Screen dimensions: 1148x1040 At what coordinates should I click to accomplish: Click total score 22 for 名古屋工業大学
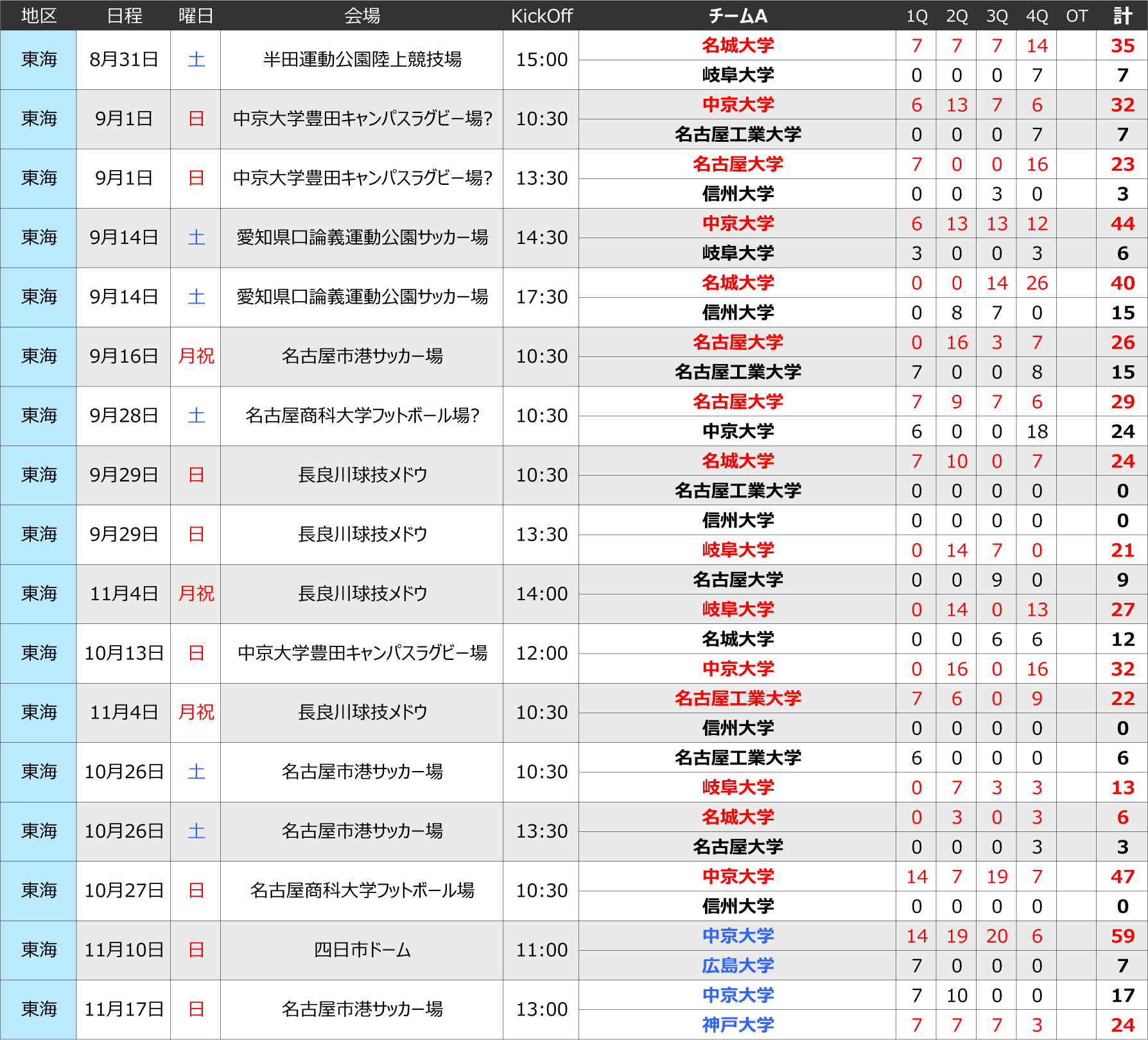pos(1122,698)
